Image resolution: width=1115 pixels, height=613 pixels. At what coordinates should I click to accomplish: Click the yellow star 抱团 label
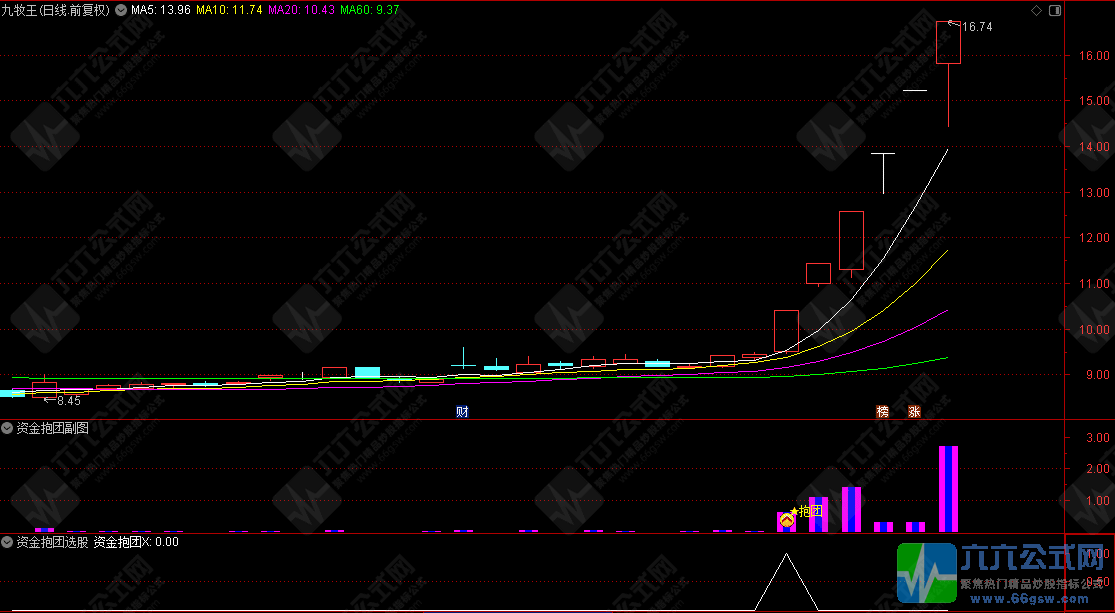point(806,511)
